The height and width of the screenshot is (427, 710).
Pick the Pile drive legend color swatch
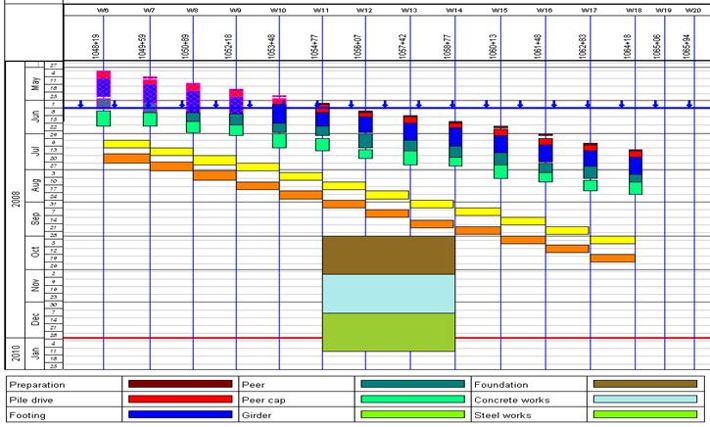pos(180,399)
